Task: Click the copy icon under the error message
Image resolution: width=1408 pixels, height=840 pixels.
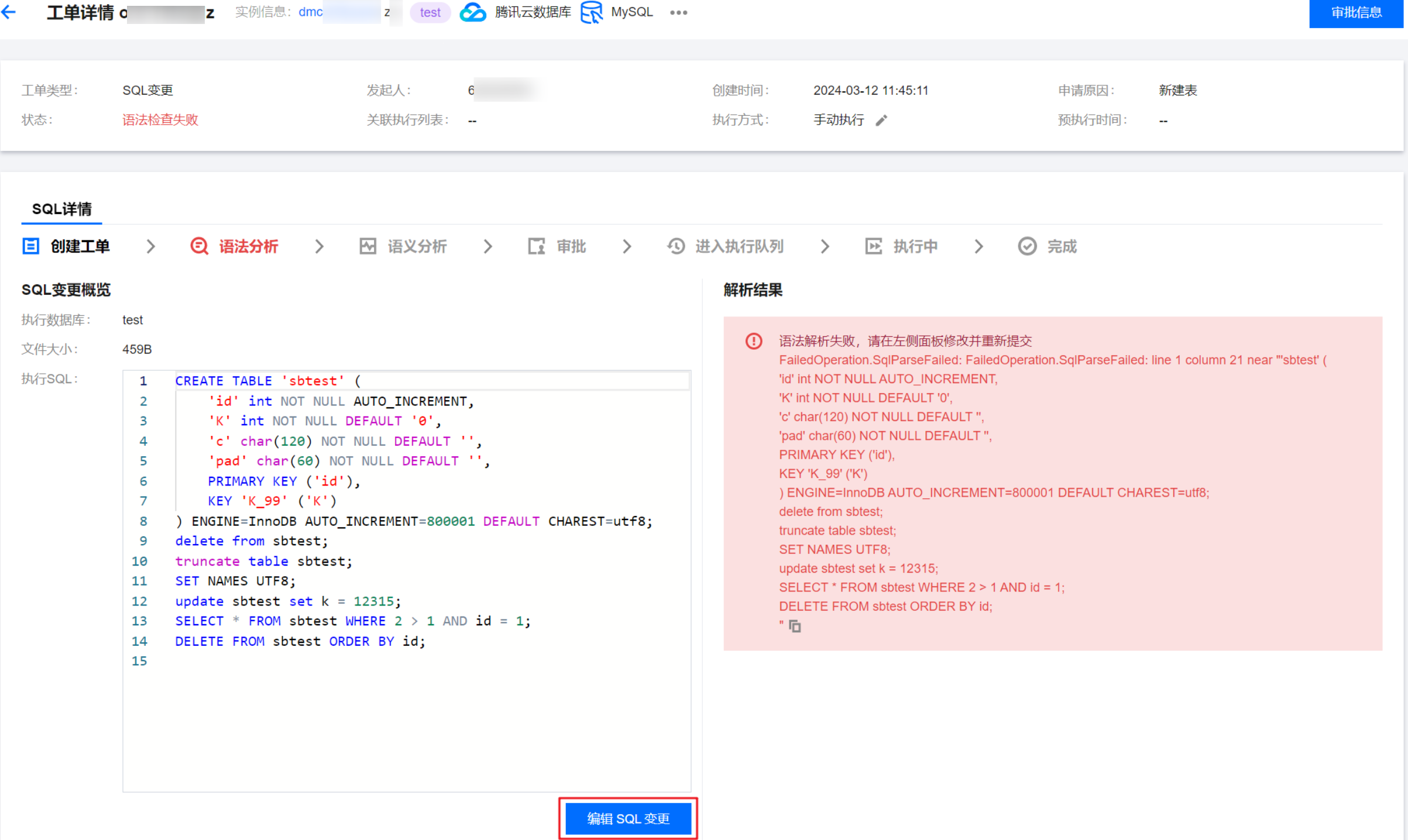Action: (795, 626)
